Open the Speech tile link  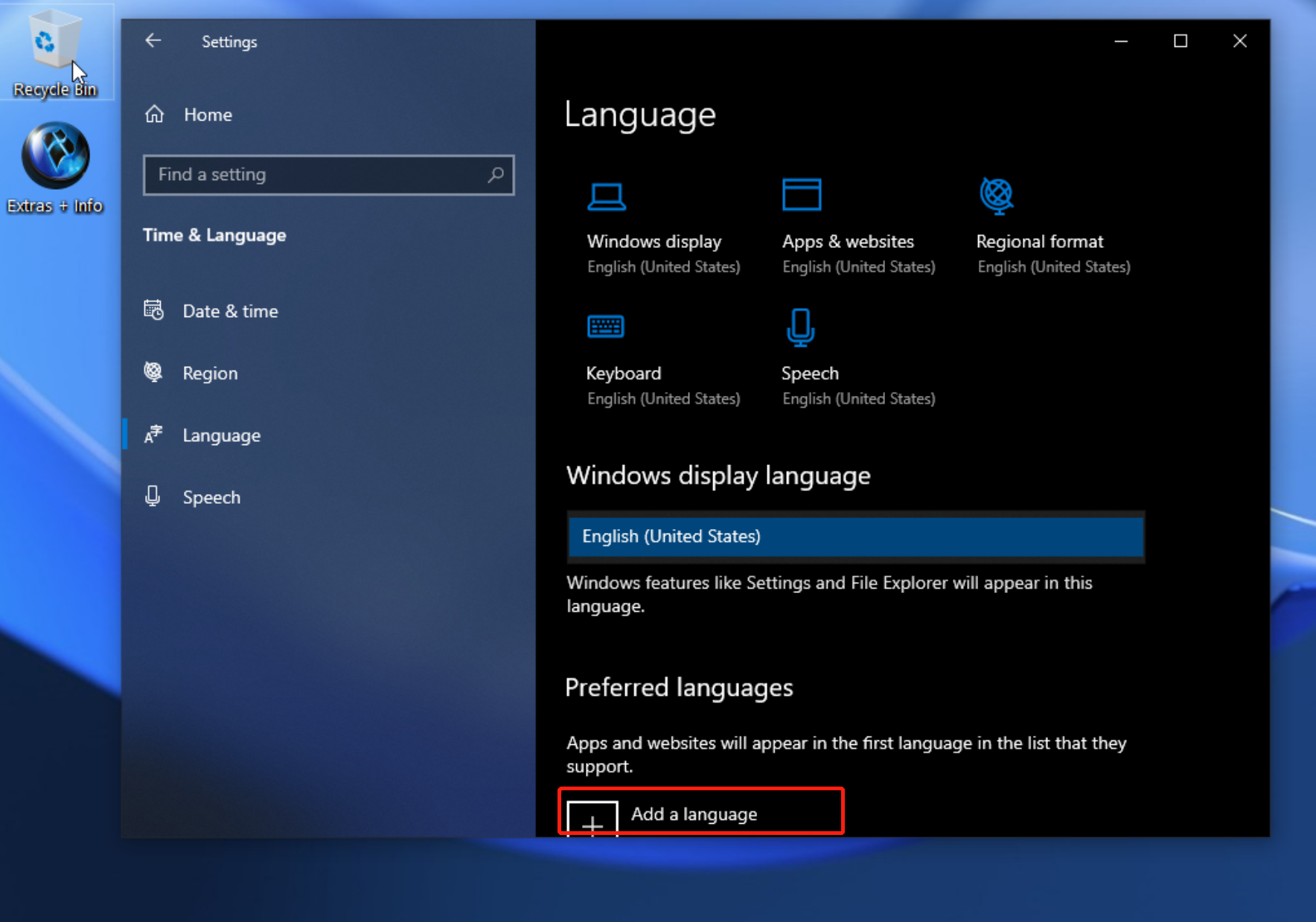click(810, 374)
